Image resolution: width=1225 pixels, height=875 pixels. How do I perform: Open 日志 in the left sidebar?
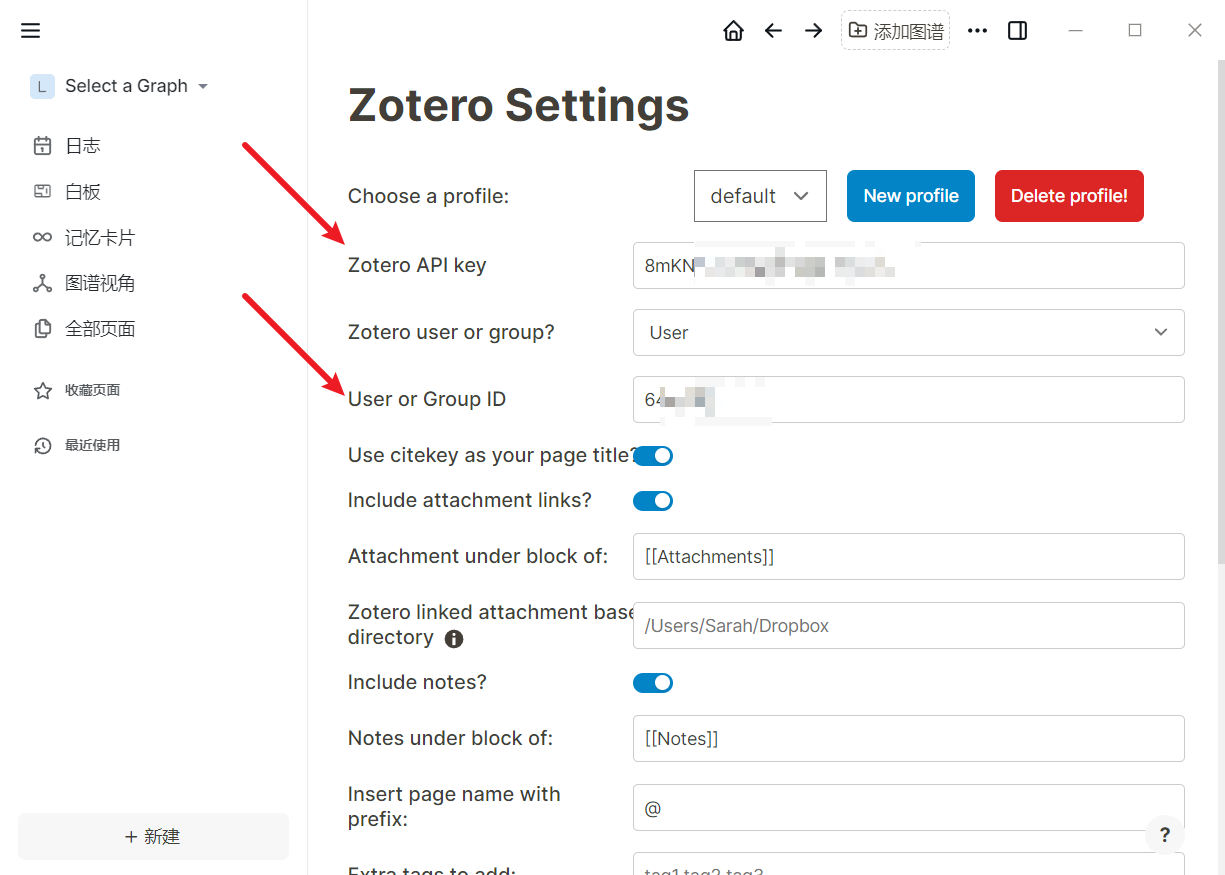(x=82, y=146)
